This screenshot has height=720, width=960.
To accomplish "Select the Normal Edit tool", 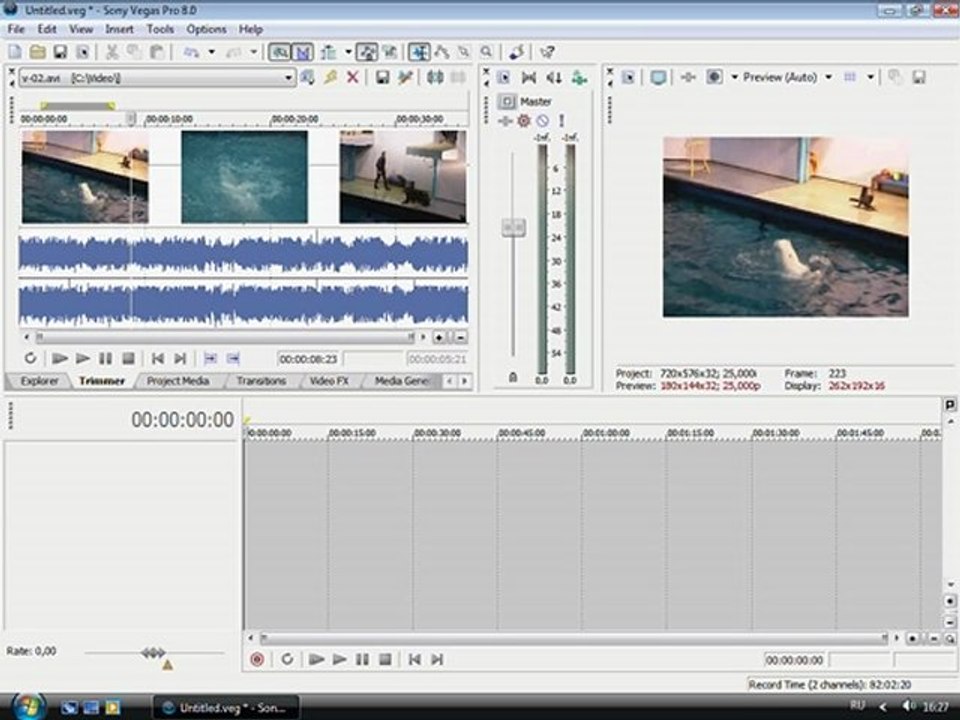I will (419, 52).
